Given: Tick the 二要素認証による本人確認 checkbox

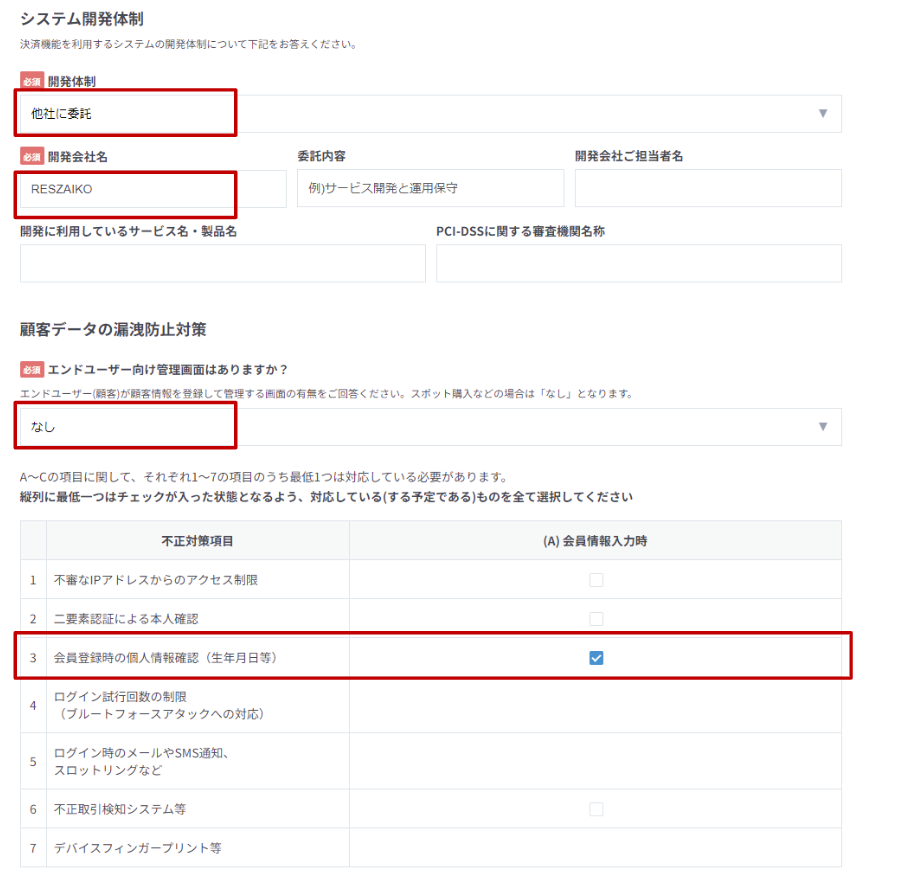Looking at the screenshot, I should 596,619.
